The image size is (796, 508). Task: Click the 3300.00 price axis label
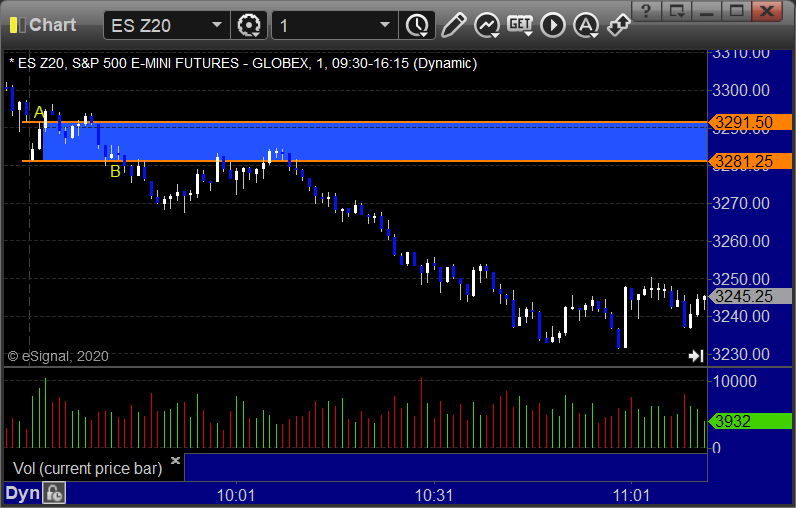(x=741, y=91)
